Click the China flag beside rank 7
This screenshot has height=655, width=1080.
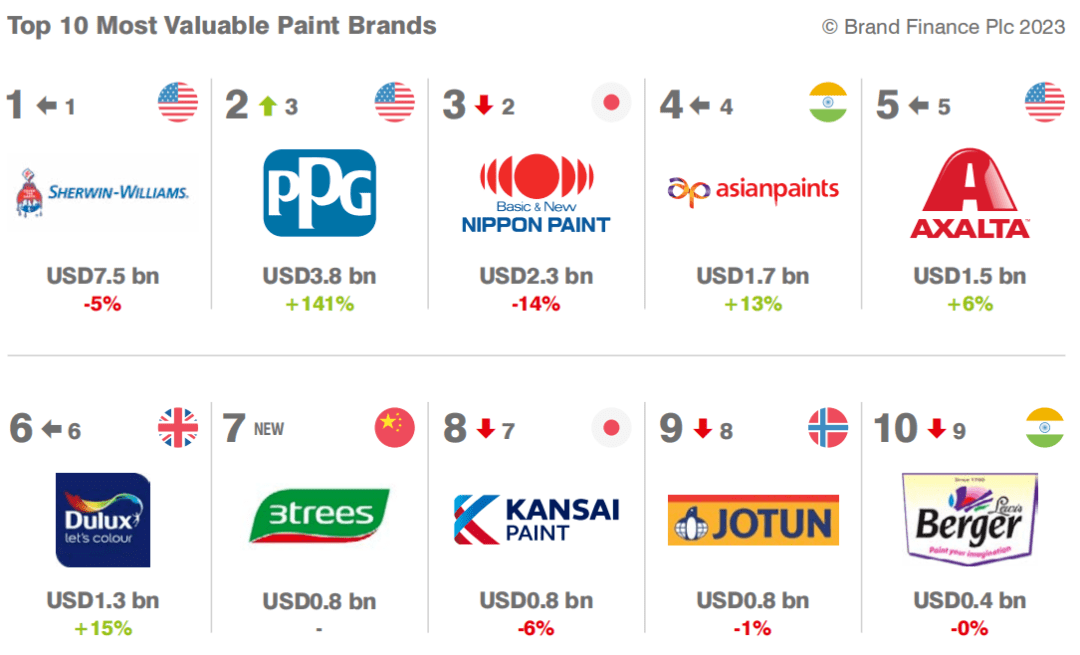coord(395,428)
